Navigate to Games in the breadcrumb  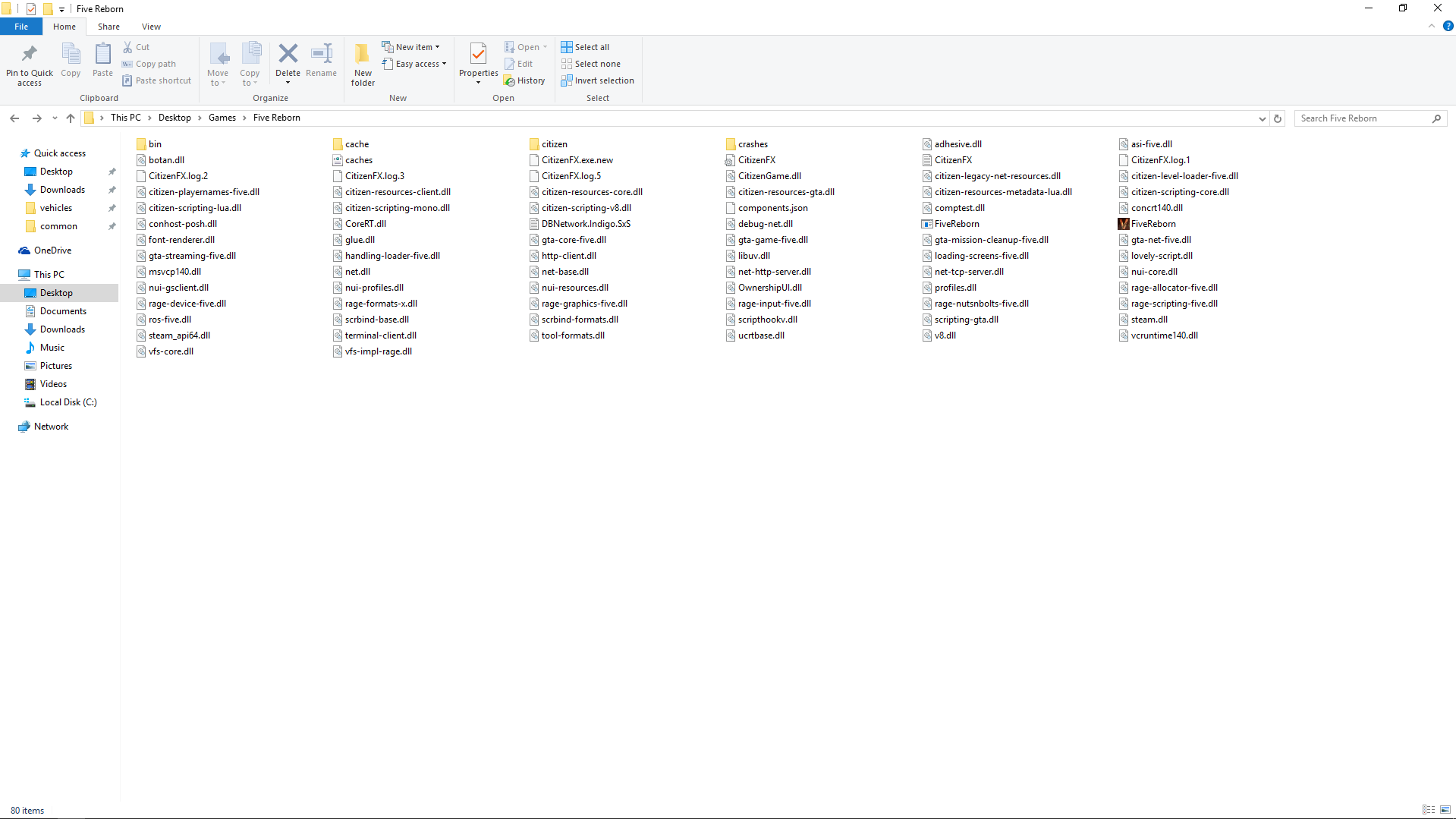222,118
